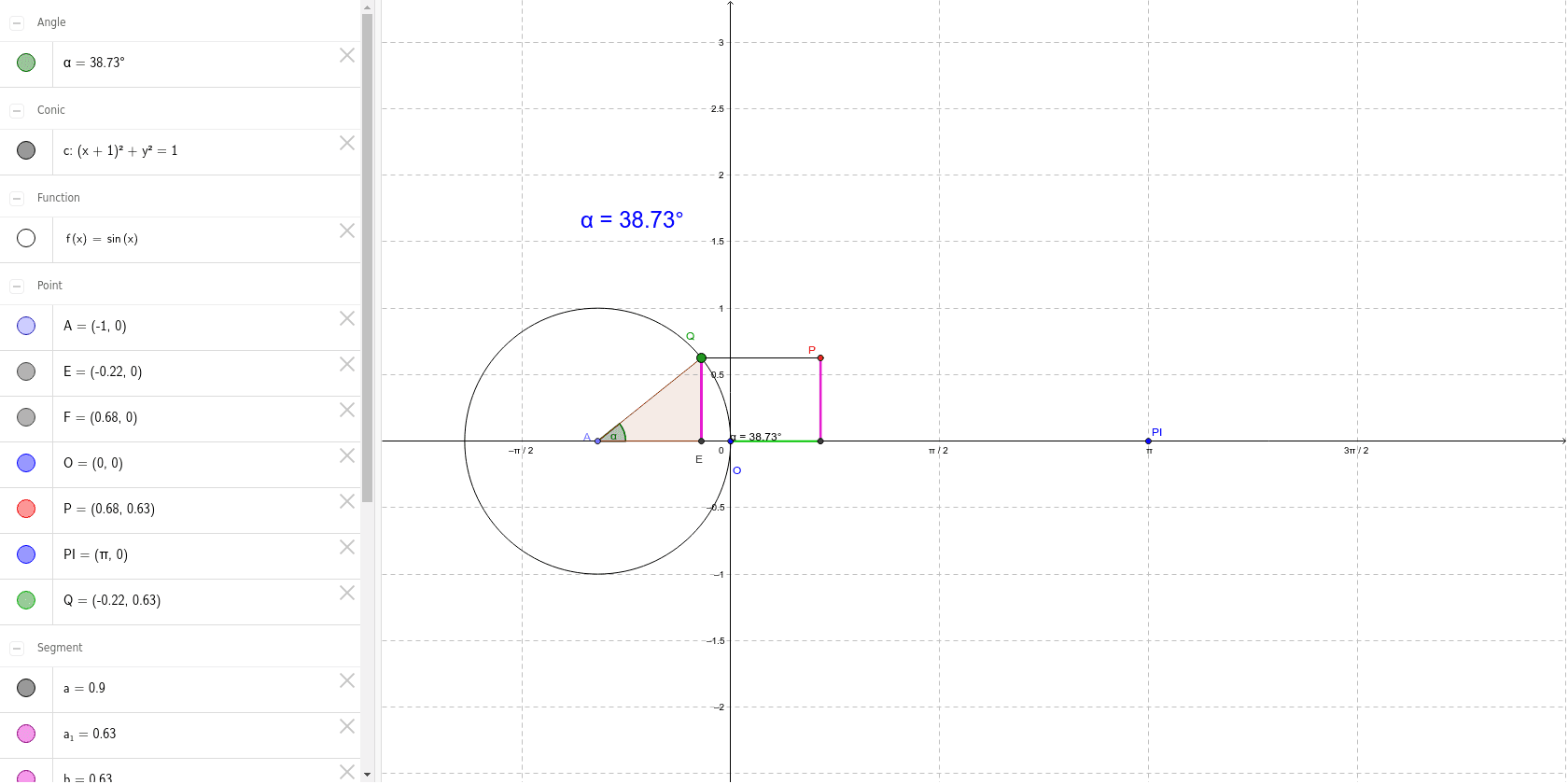This screenshot has height=784, width=1568.
Task: Delete point P row
Action: [347, 501]
